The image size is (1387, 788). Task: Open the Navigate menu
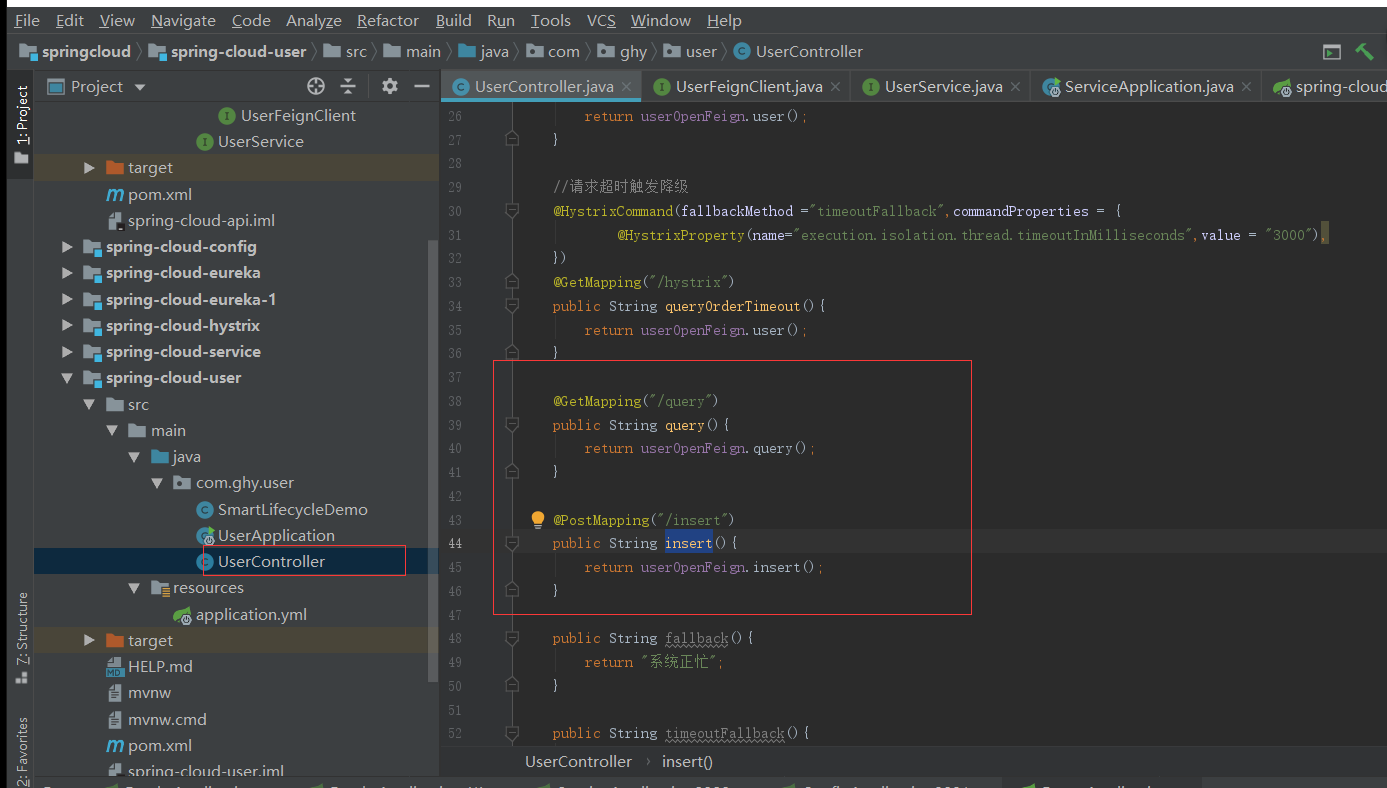(183, 20)
